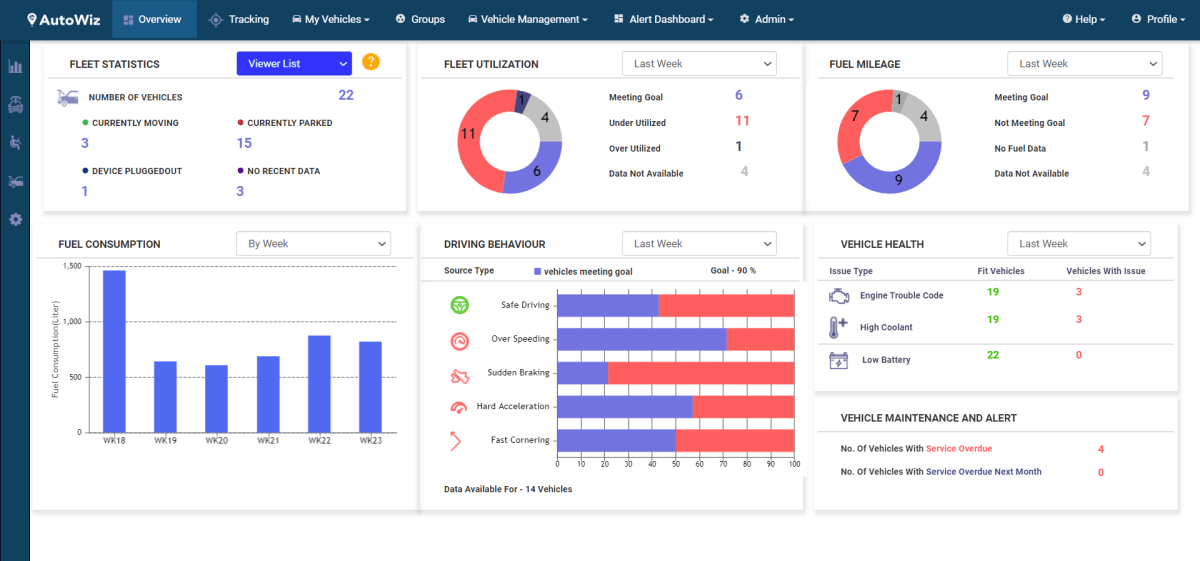Open the tow truck sidebar icon

click(15, 181)
